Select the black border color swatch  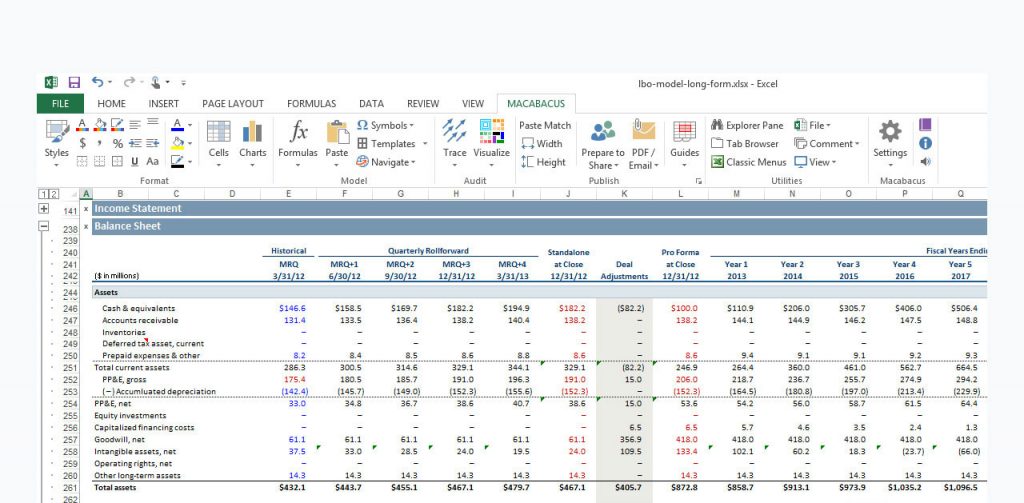(178, 161)
